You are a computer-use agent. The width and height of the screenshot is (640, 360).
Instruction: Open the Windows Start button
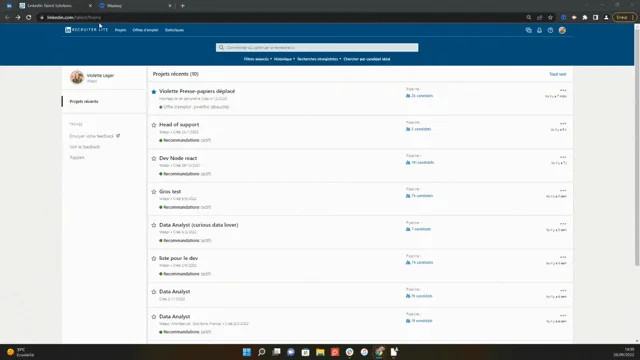coord(247,352)
